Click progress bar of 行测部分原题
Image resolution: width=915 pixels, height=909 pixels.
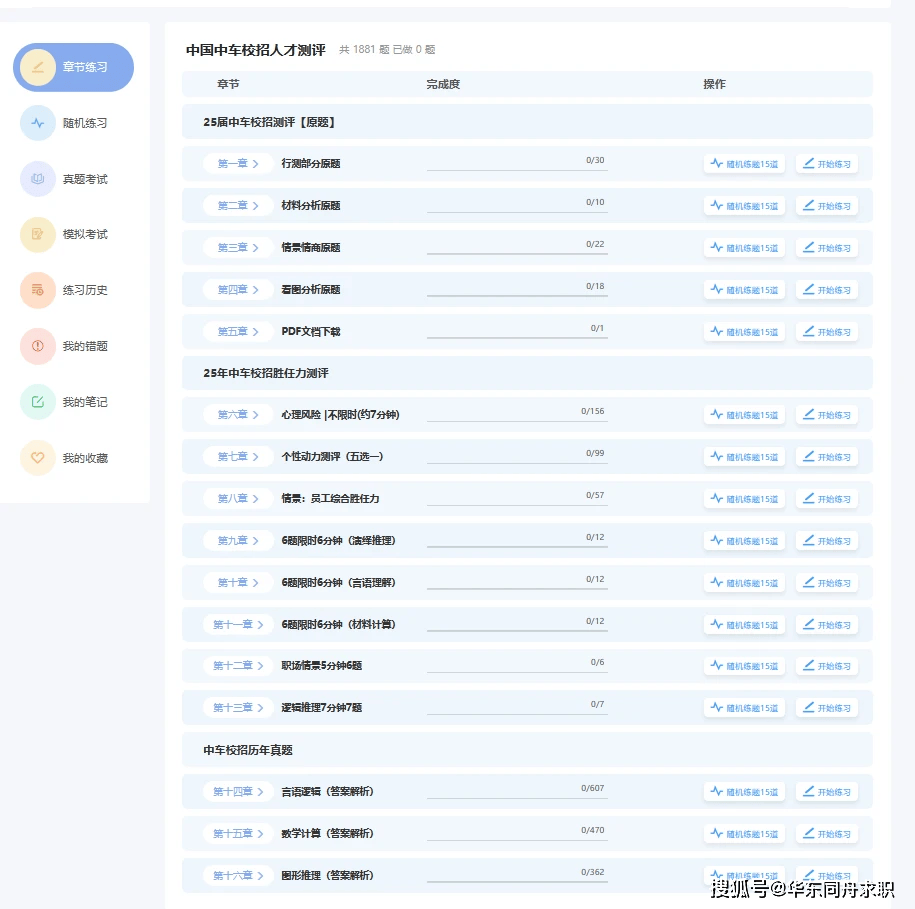tap(517, 170)
